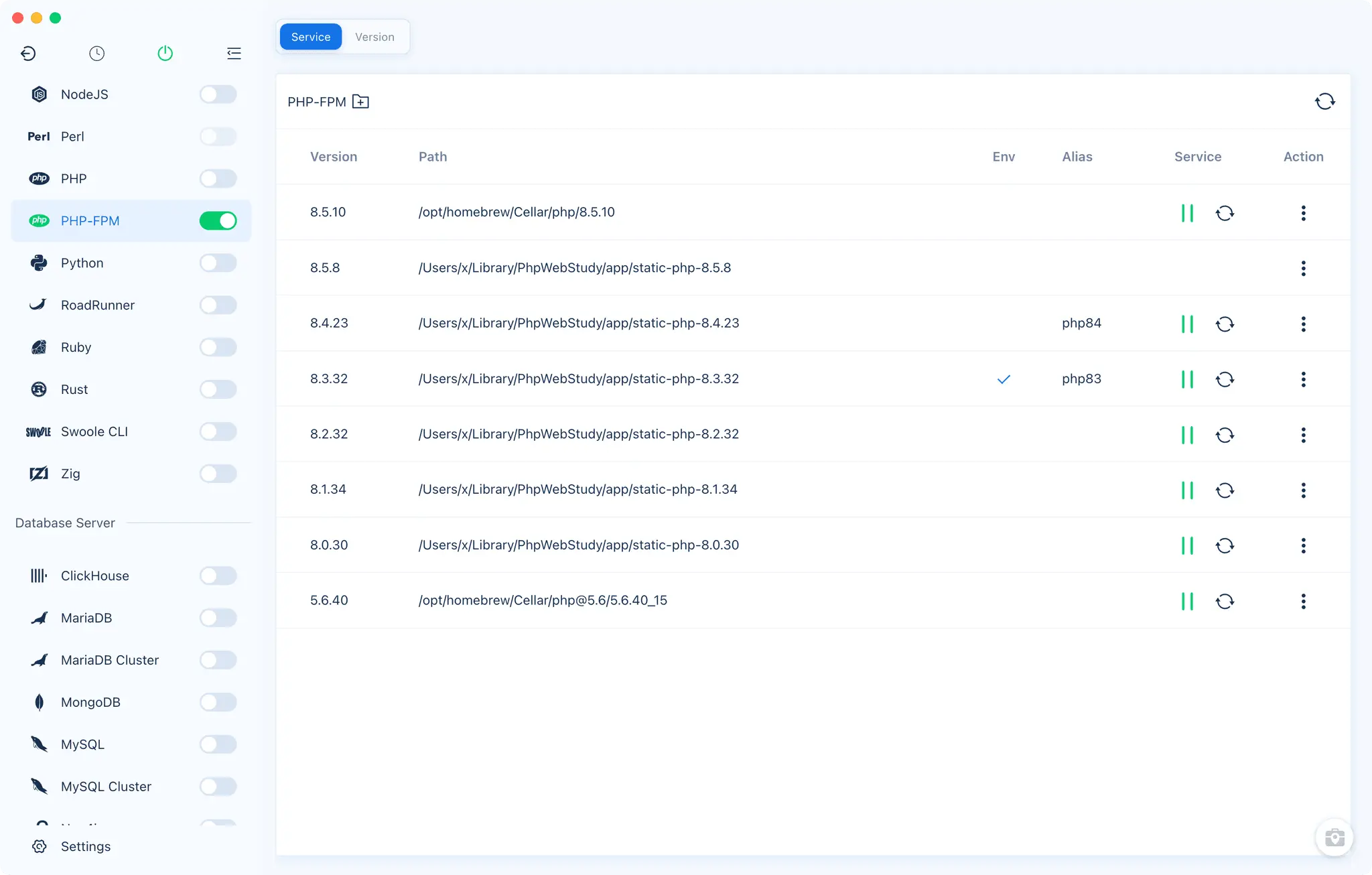Restart the PHP 5.6.40 service
This screenshot has width=1372, height=875.
(1225, 601)
